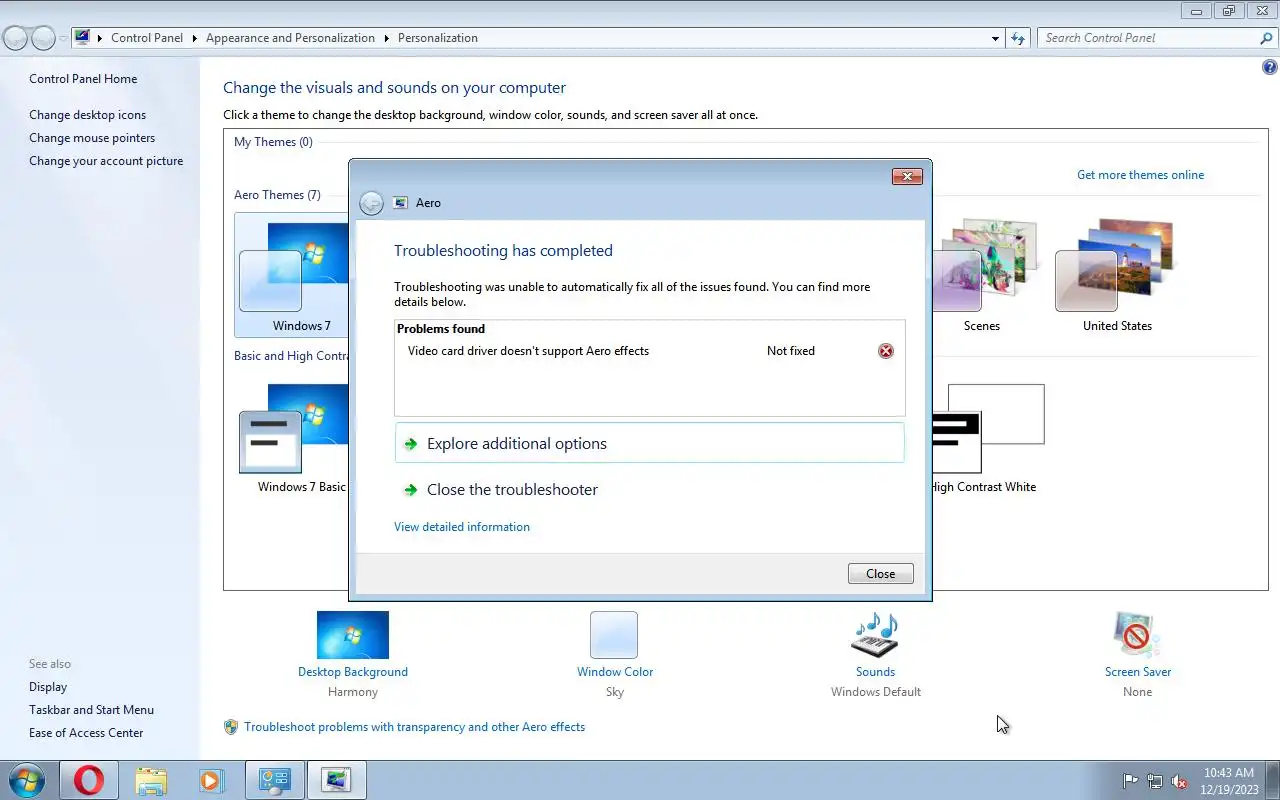
Task: Click the Aero troubleshooter title icon
Action: [401, 203]
